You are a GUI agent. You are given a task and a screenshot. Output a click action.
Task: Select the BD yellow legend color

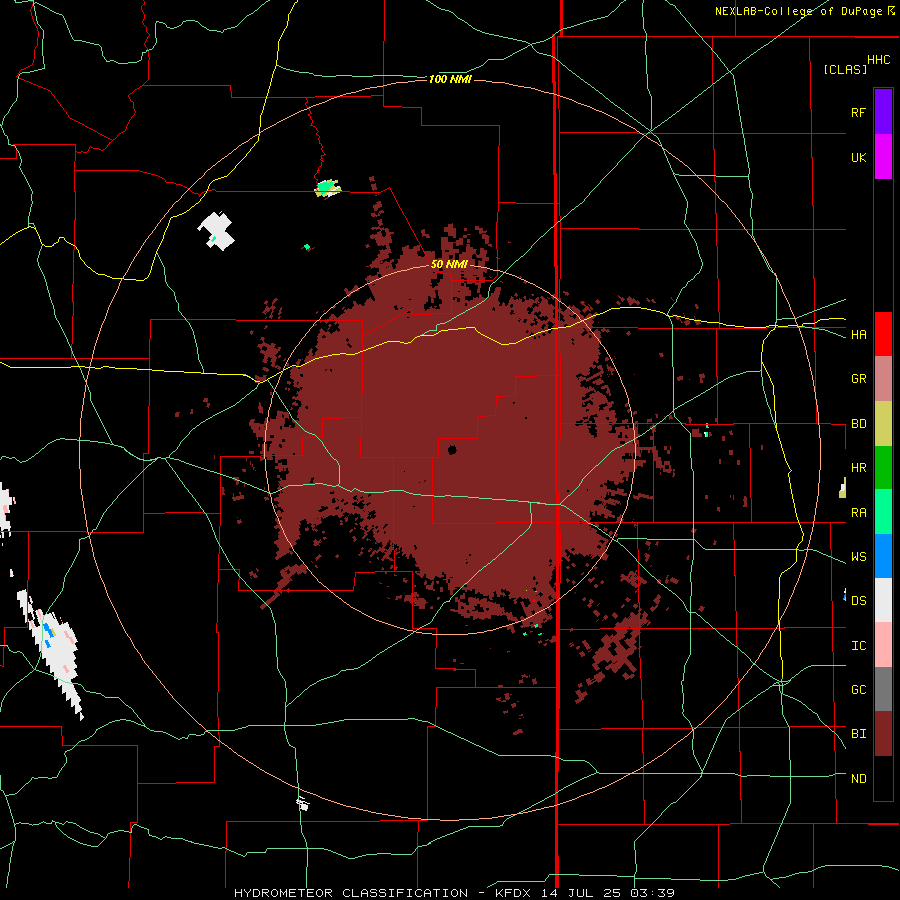coord(883,423)
